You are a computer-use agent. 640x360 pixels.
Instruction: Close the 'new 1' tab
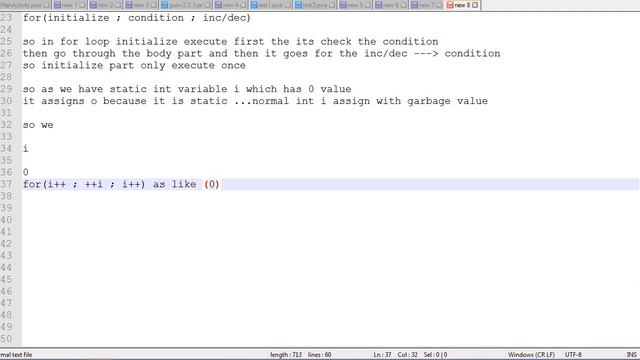tap(82, 5)
